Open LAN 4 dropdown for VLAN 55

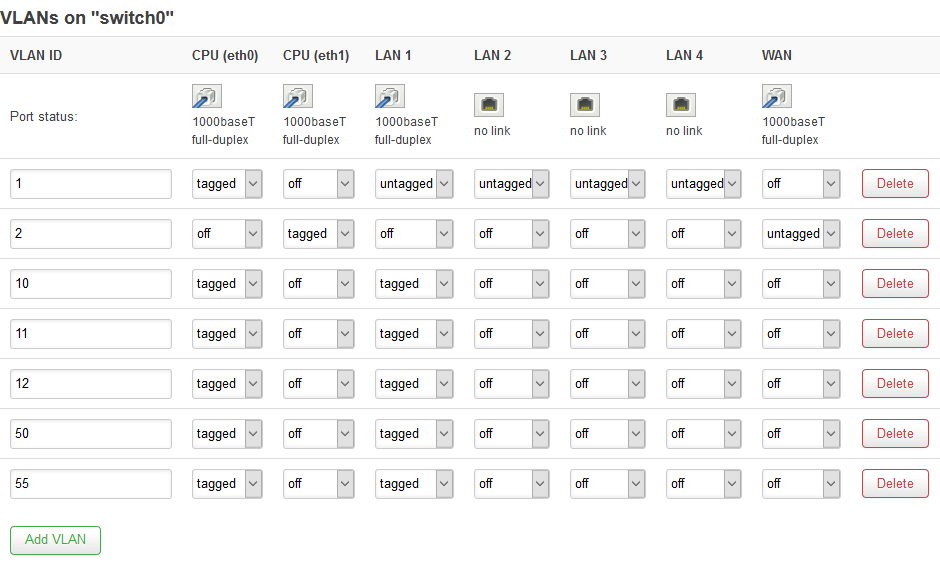click(x=703, y=484)
